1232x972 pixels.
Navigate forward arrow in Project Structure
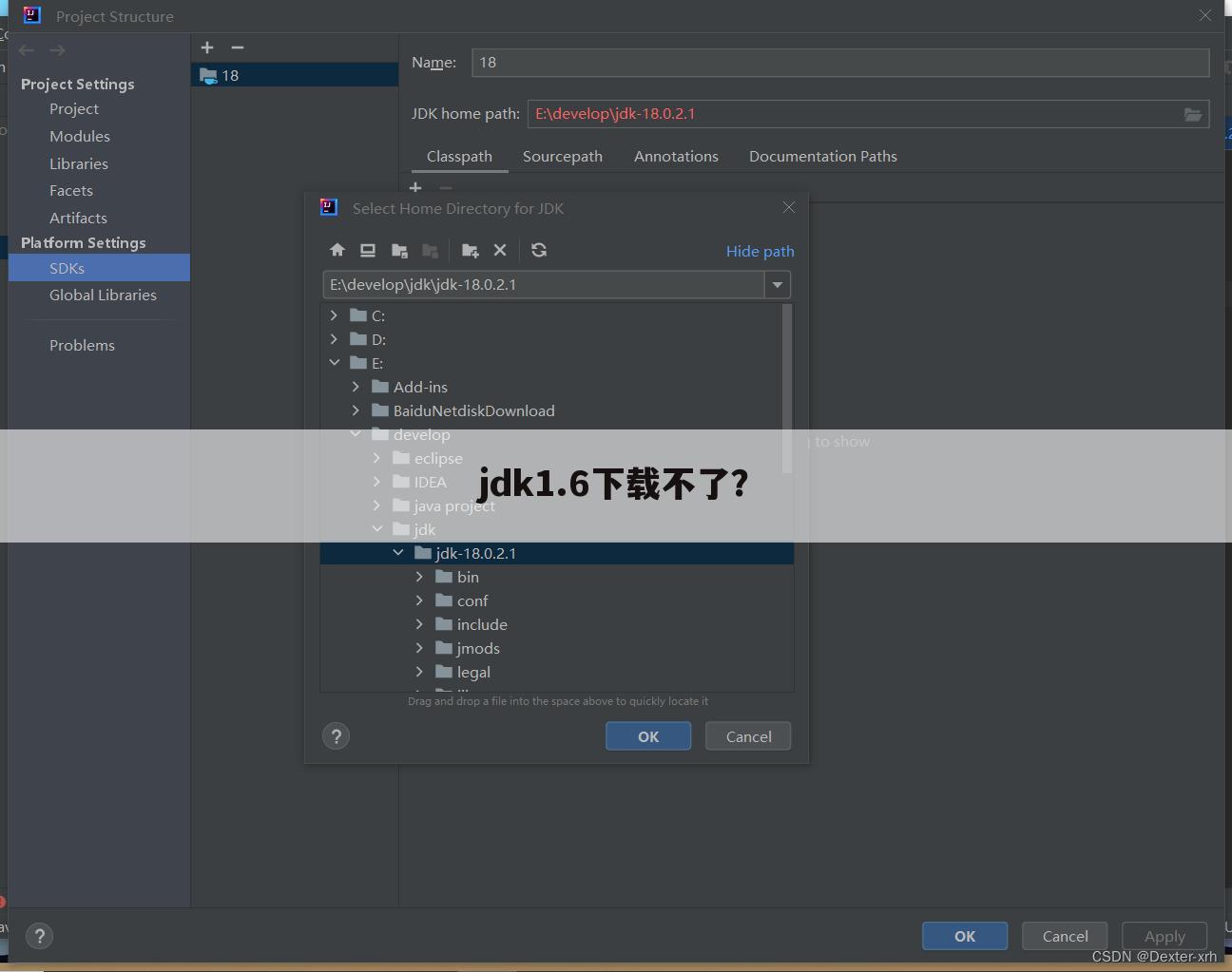58,50
